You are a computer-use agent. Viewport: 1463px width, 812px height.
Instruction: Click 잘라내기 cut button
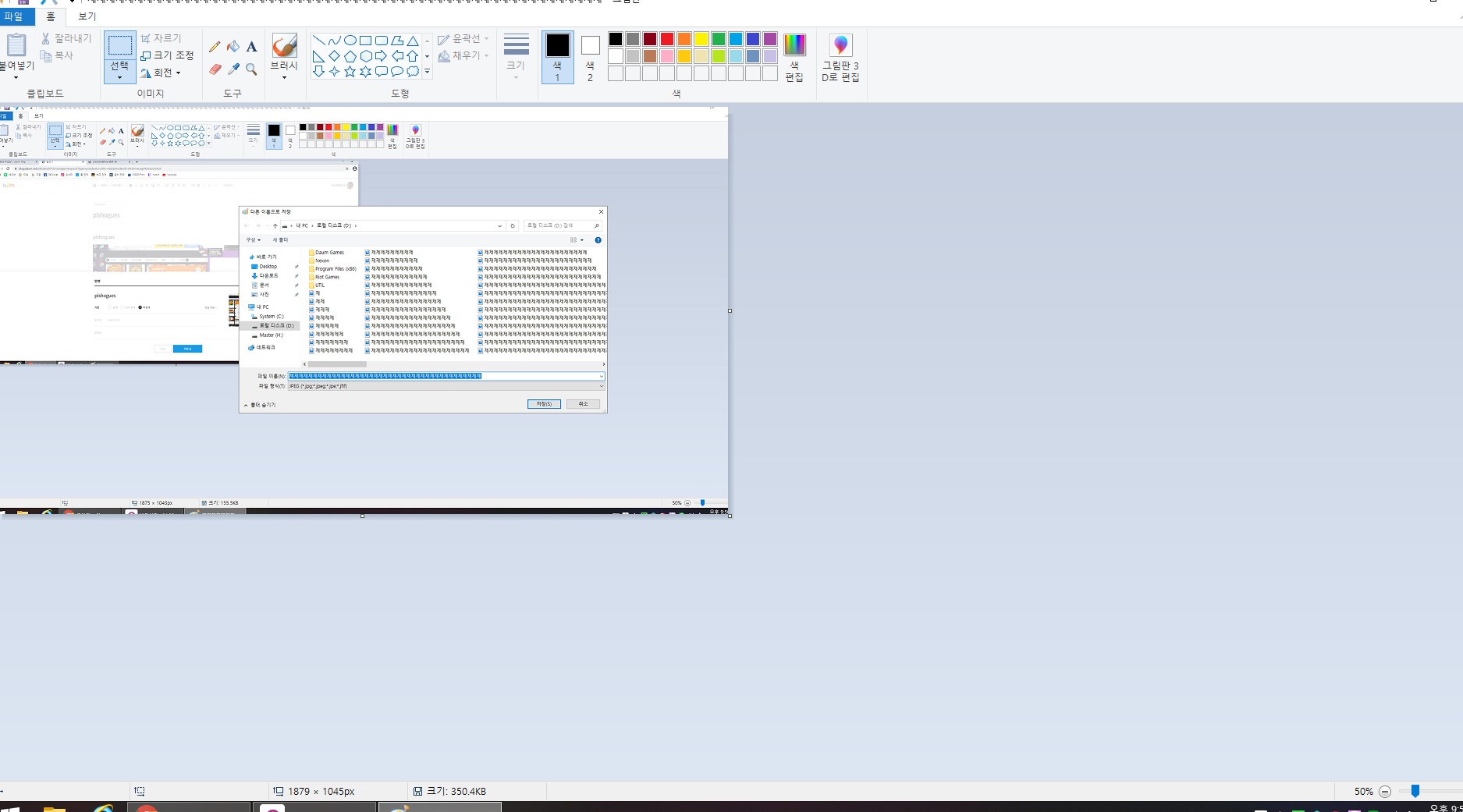(x=66, y=38)
